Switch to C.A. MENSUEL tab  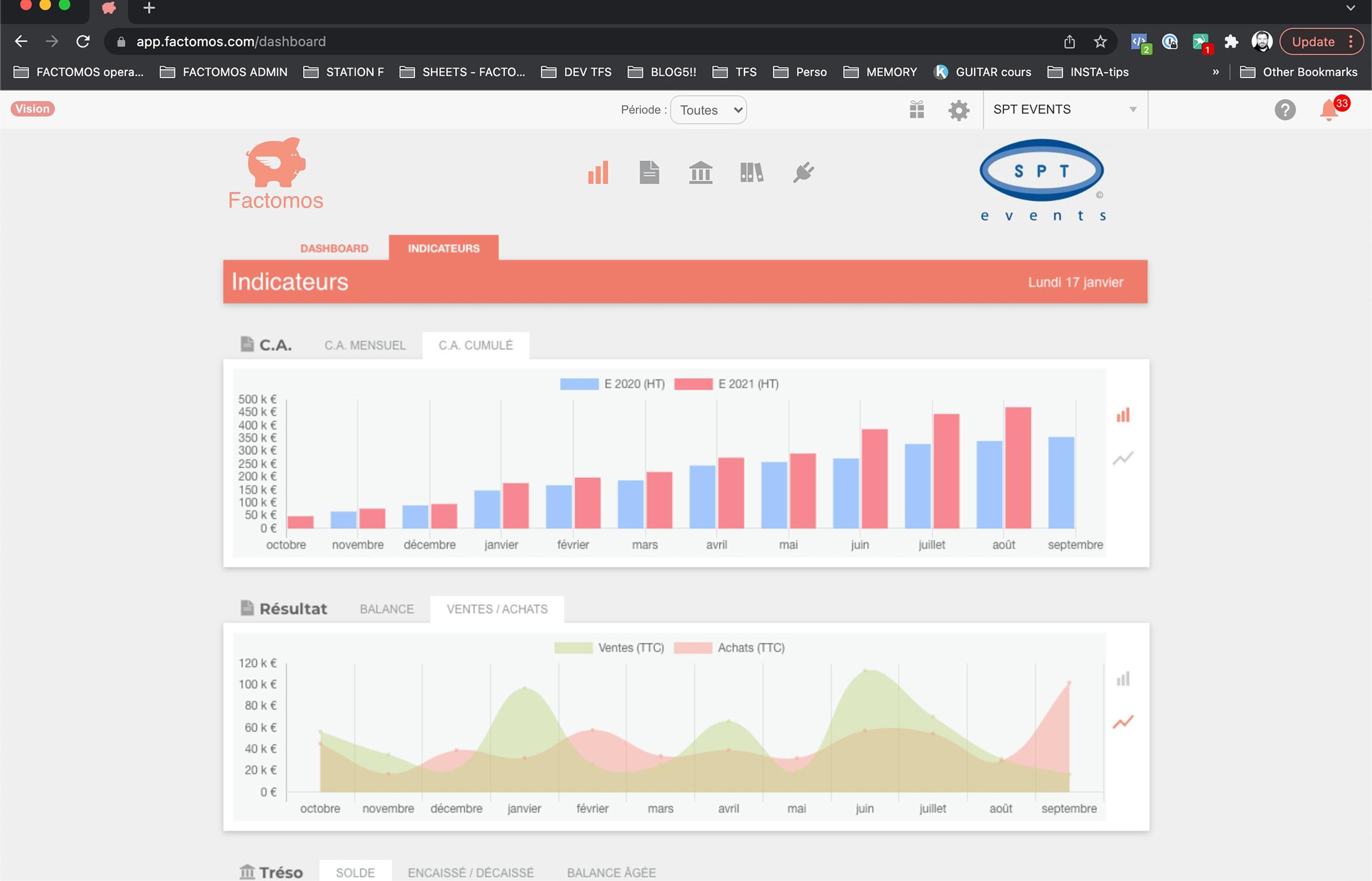(364, 345)
